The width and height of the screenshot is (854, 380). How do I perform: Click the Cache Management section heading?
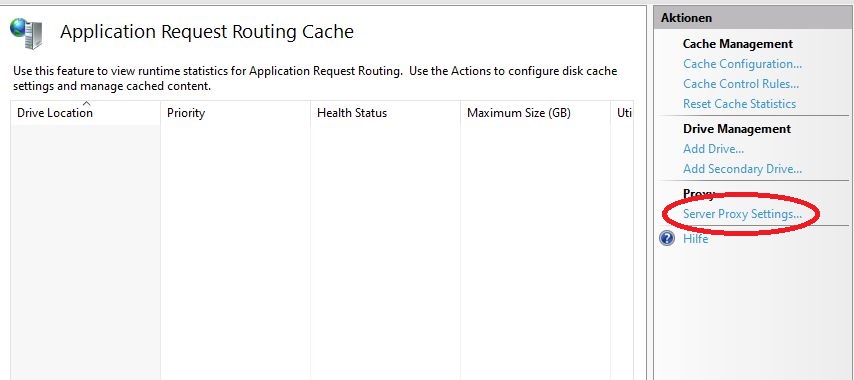pos(737,44)
